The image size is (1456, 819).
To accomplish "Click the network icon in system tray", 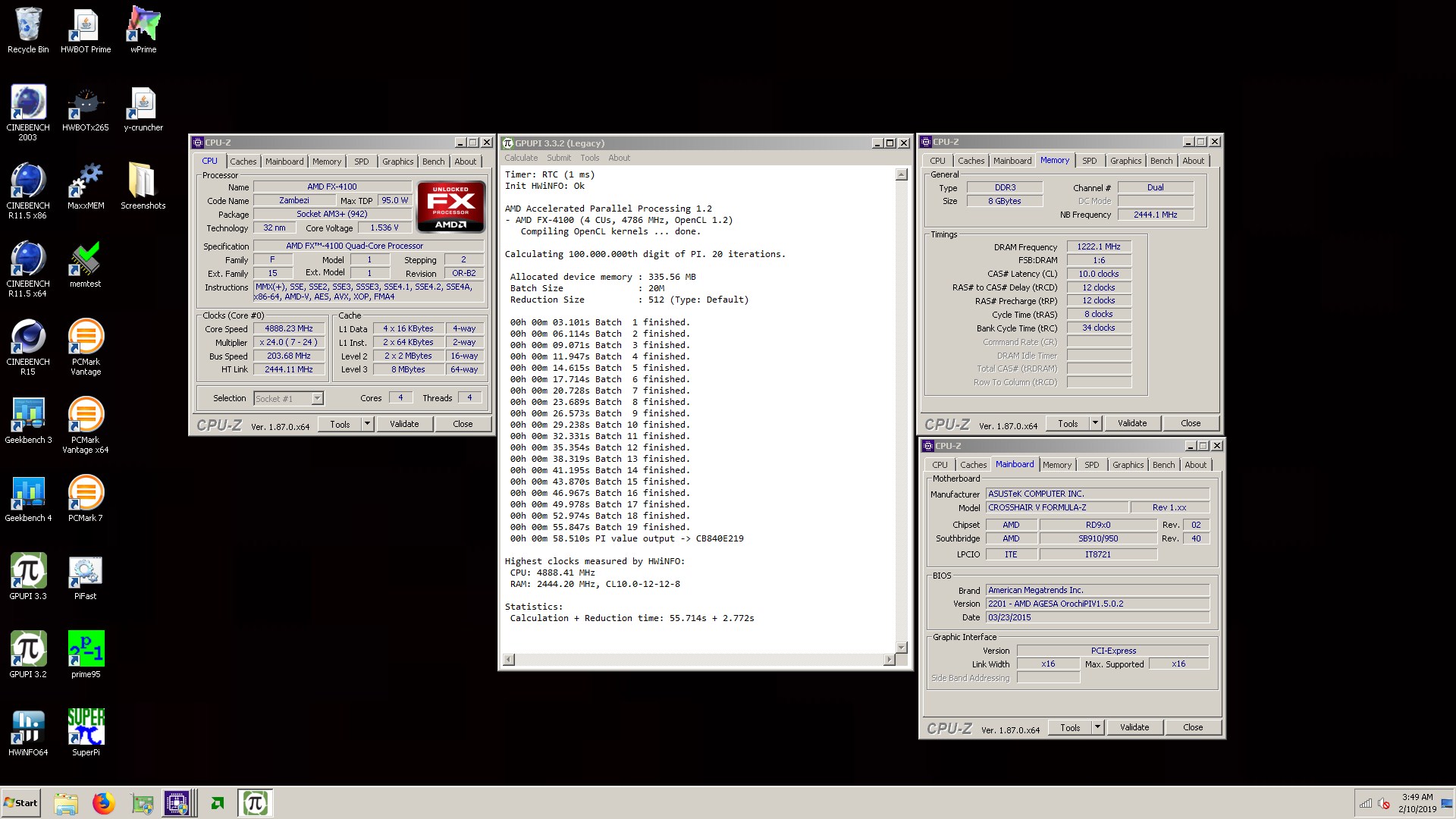I will [x=1365, y=803].
